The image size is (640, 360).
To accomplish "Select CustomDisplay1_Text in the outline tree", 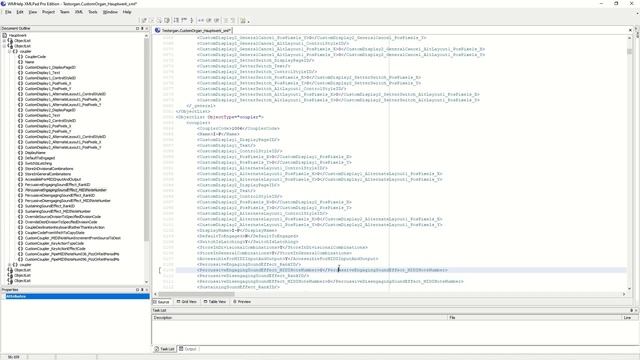I will pyautogui.click(x=42, y=73).
